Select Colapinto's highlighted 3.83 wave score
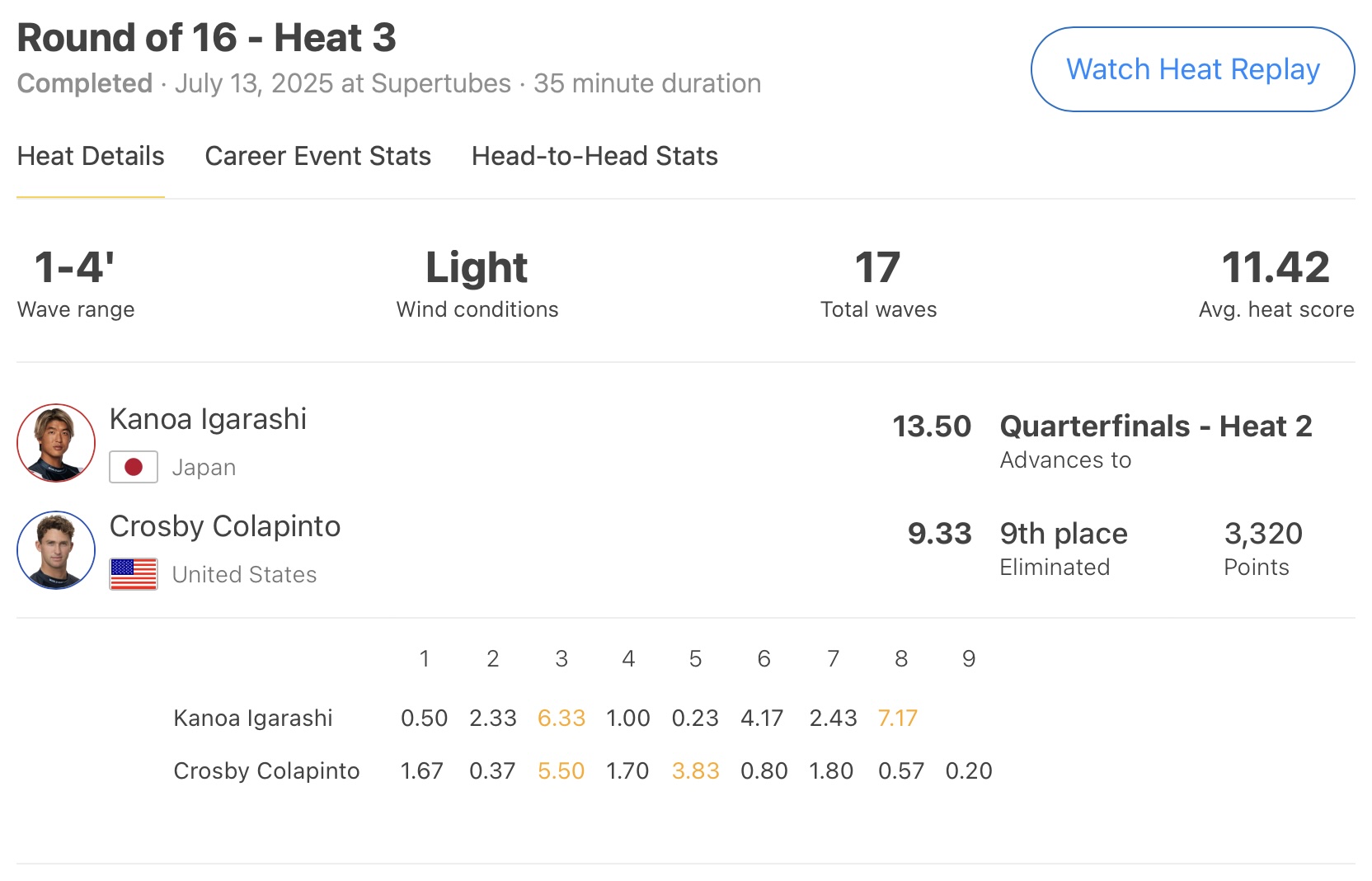The image size is (1372, 881). (x=695, y=771)
